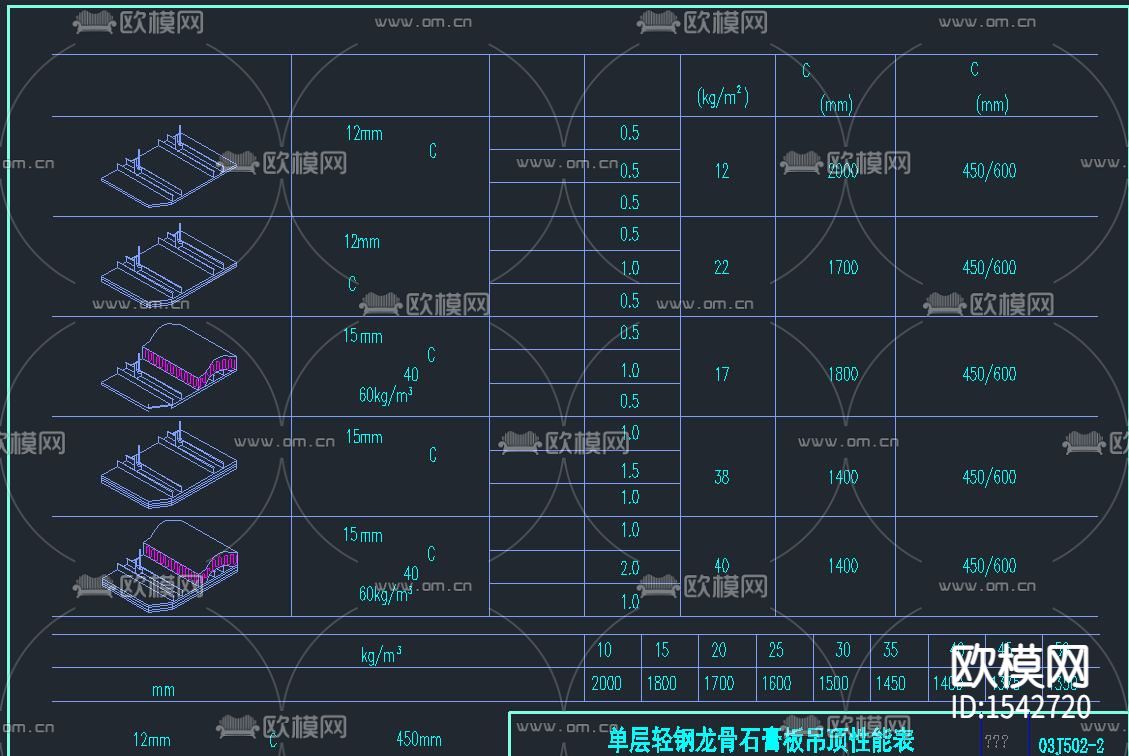
Task: Click the "???" cell in the title block
Action: [996, 741]
